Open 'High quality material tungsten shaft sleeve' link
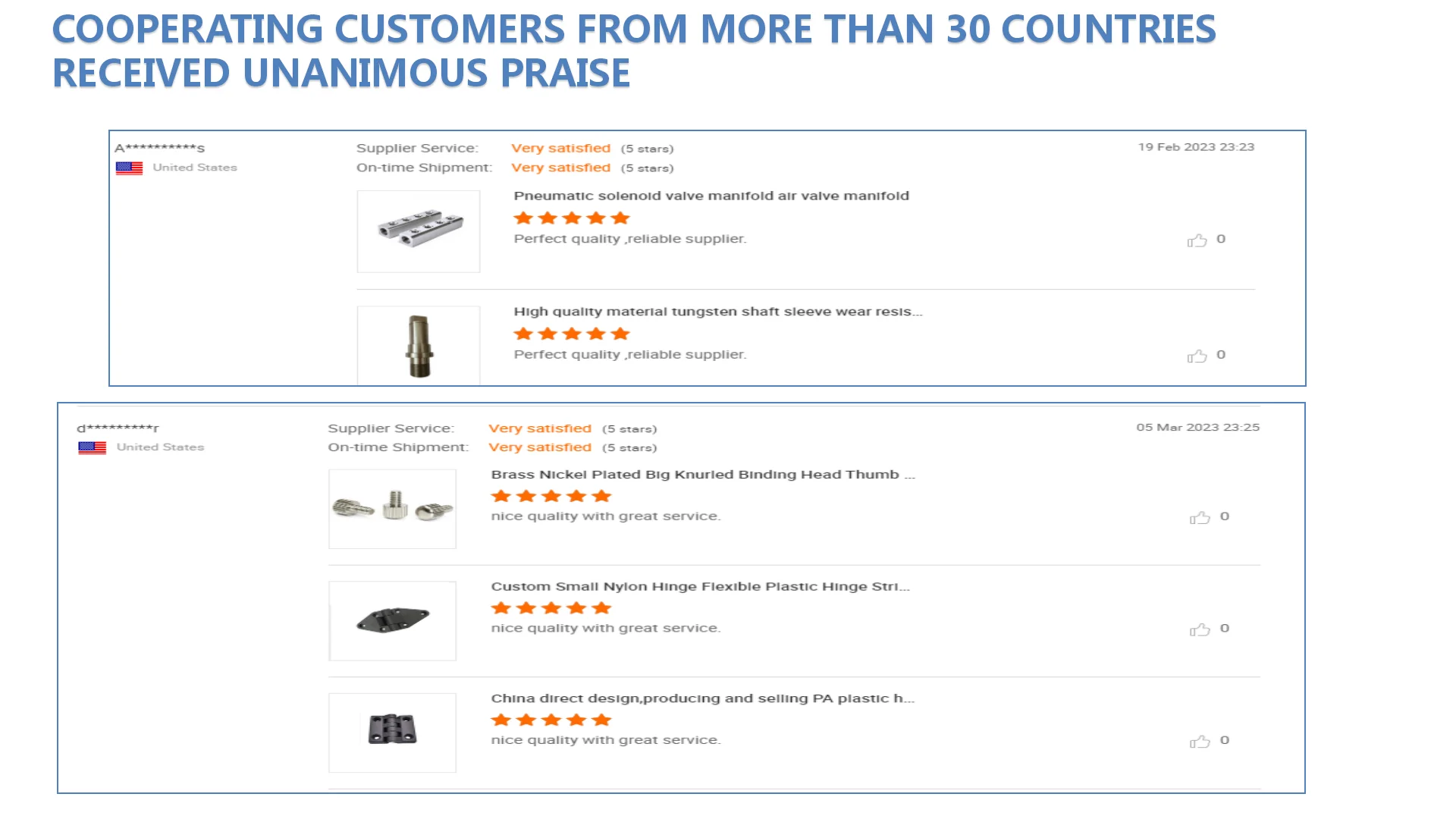The image size is (1456, 819). pyautogui.click(x=717, y=312)
